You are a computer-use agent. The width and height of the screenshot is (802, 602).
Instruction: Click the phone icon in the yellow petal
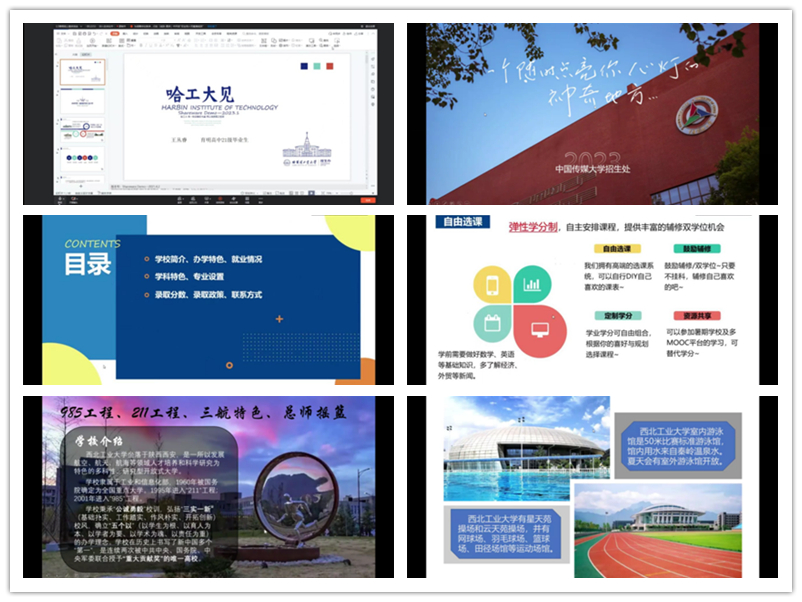coord(492,286)
